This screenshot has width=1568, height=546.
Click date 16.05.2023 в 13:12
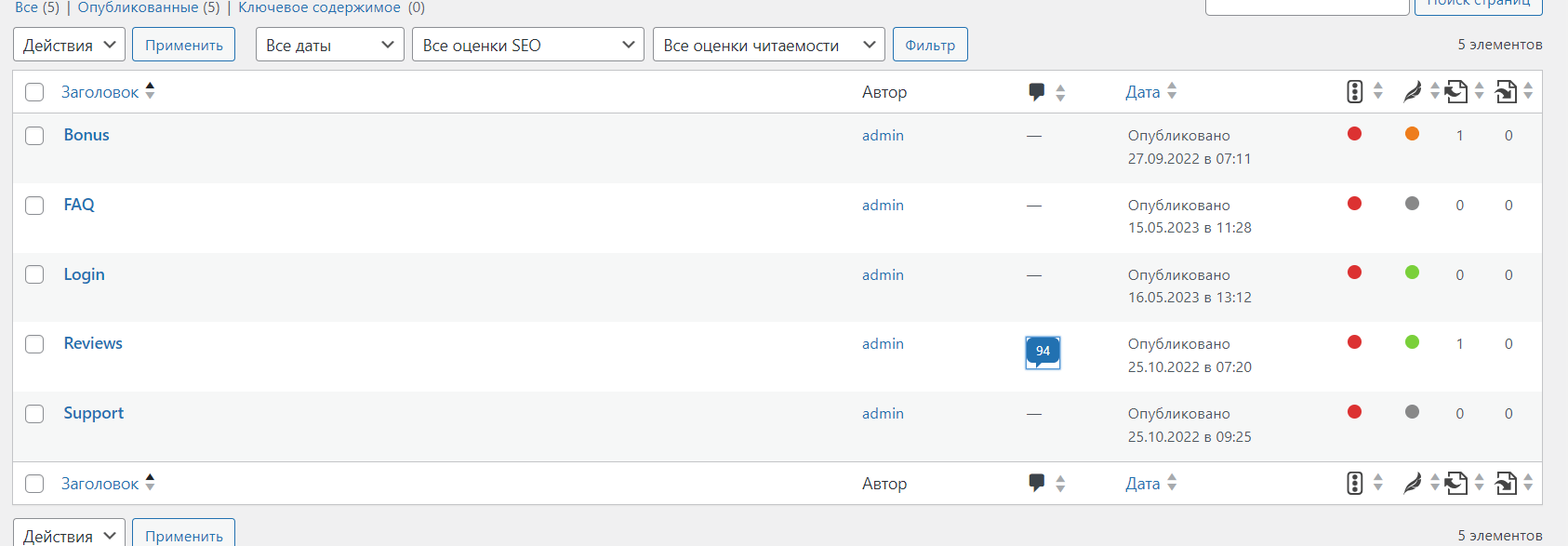[1189, 298]
